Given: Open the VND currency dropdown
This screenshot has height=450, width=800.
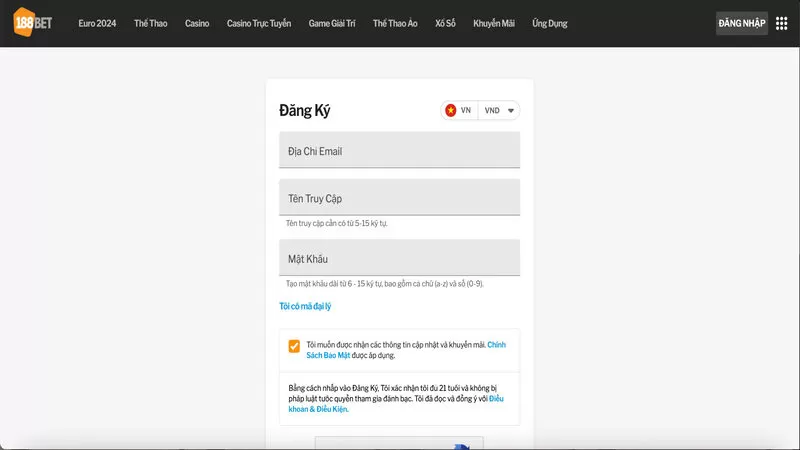Looking at the screenshot, I should pos(499,111).
